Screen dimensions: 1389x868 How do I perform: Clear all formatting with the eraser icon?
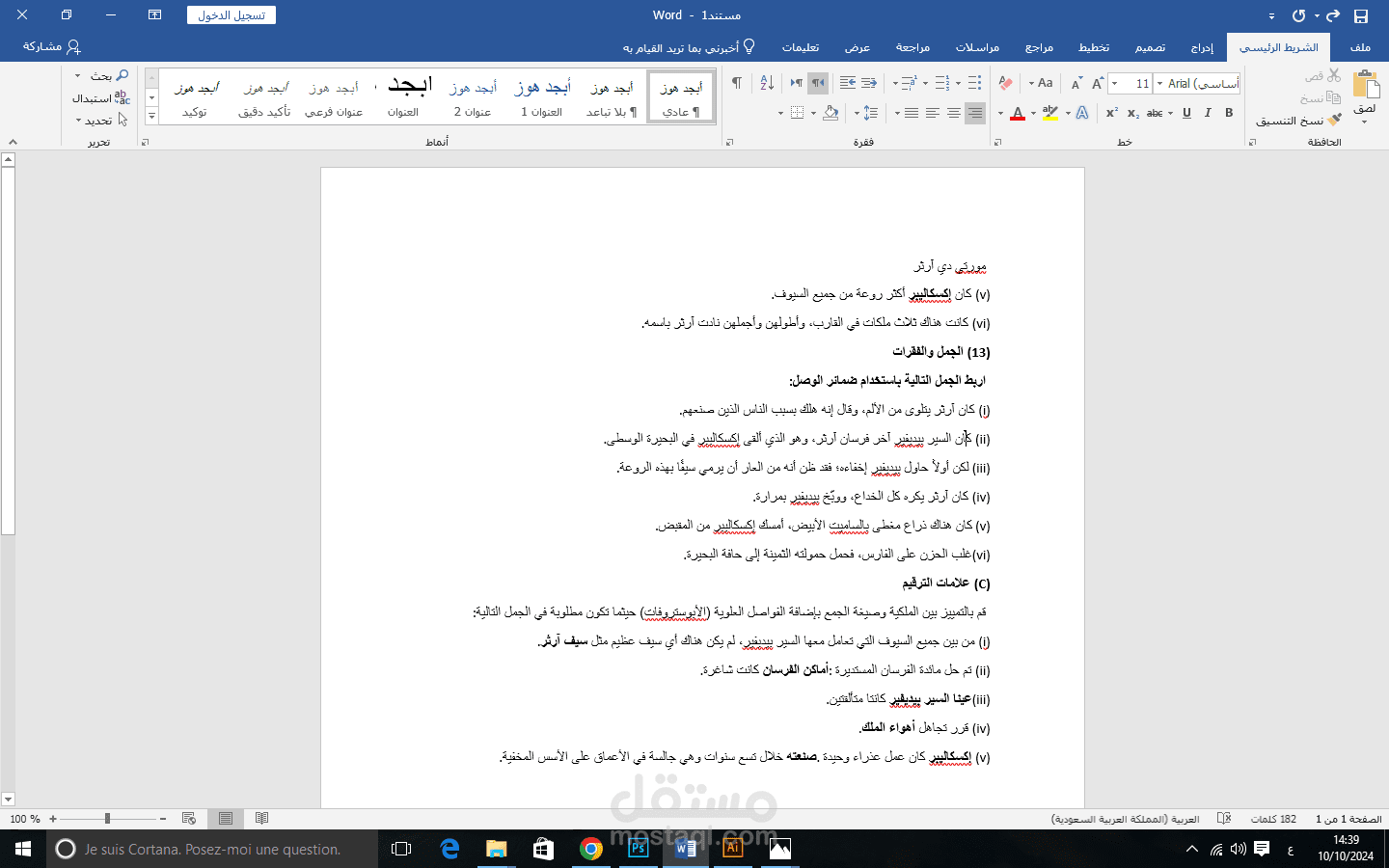click(1005, 83)
